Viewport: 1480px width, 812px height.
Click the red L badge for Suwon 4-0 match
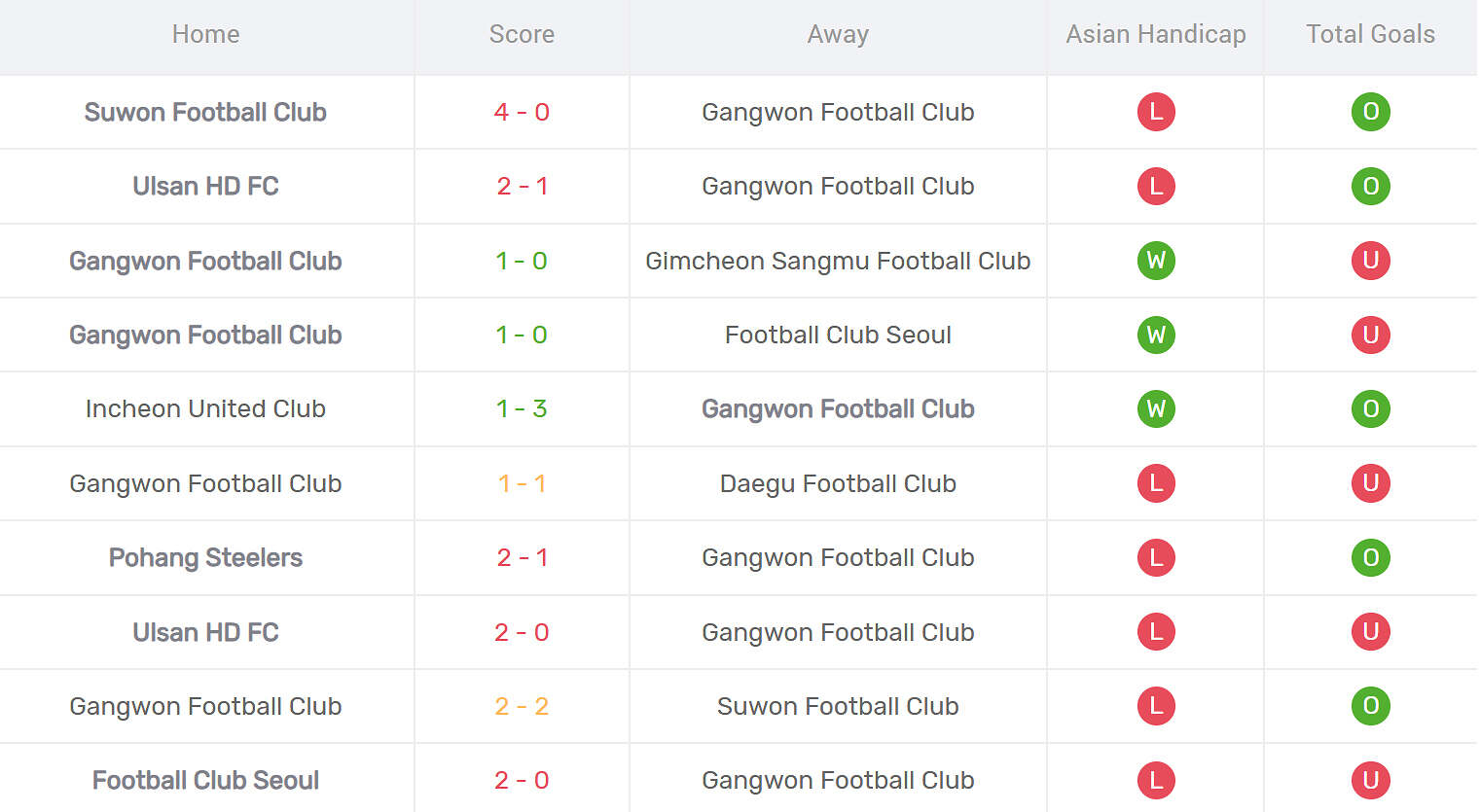1156,112
